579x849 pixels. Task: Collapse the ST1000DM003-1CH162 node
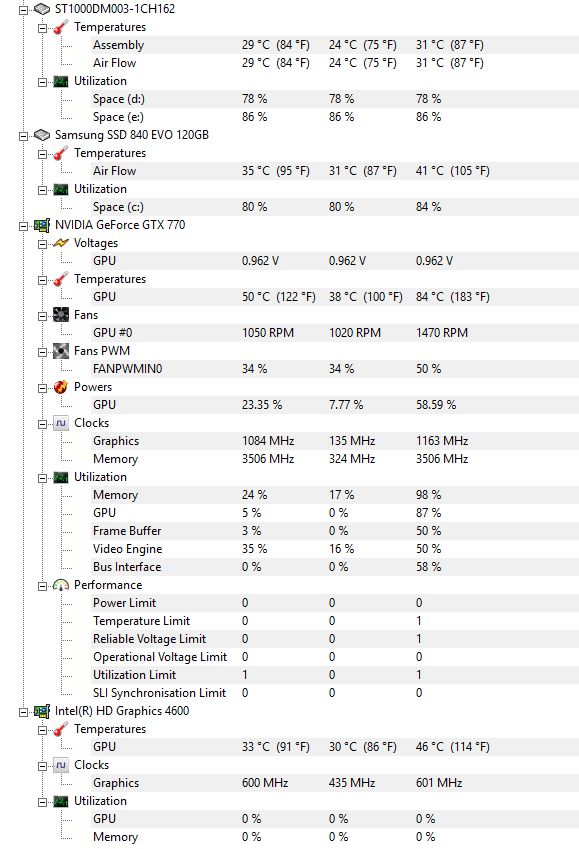click(x=23, y=10)
